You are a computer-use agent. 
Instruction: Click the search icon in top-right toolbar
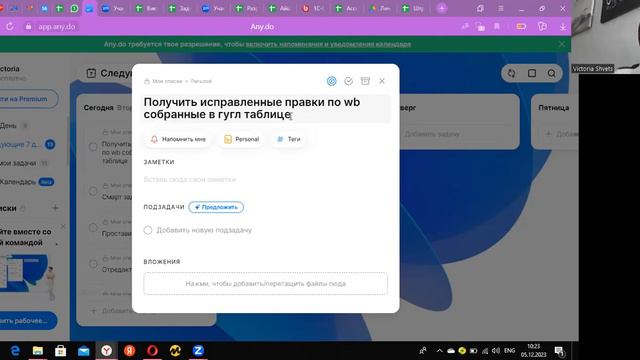[x=551, y=73]
